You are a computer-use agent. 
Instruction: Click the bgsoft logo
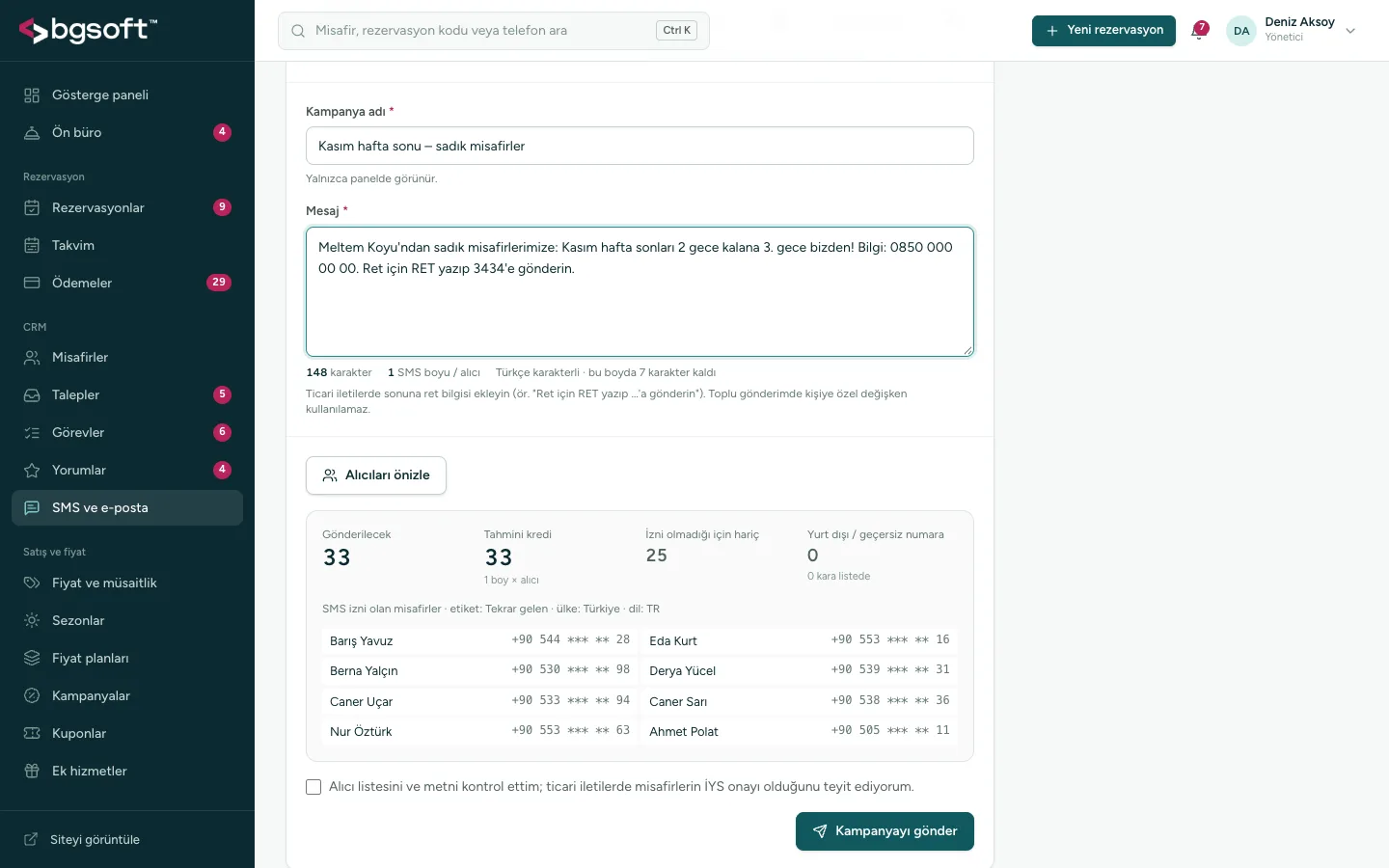[x=88, y=31]
